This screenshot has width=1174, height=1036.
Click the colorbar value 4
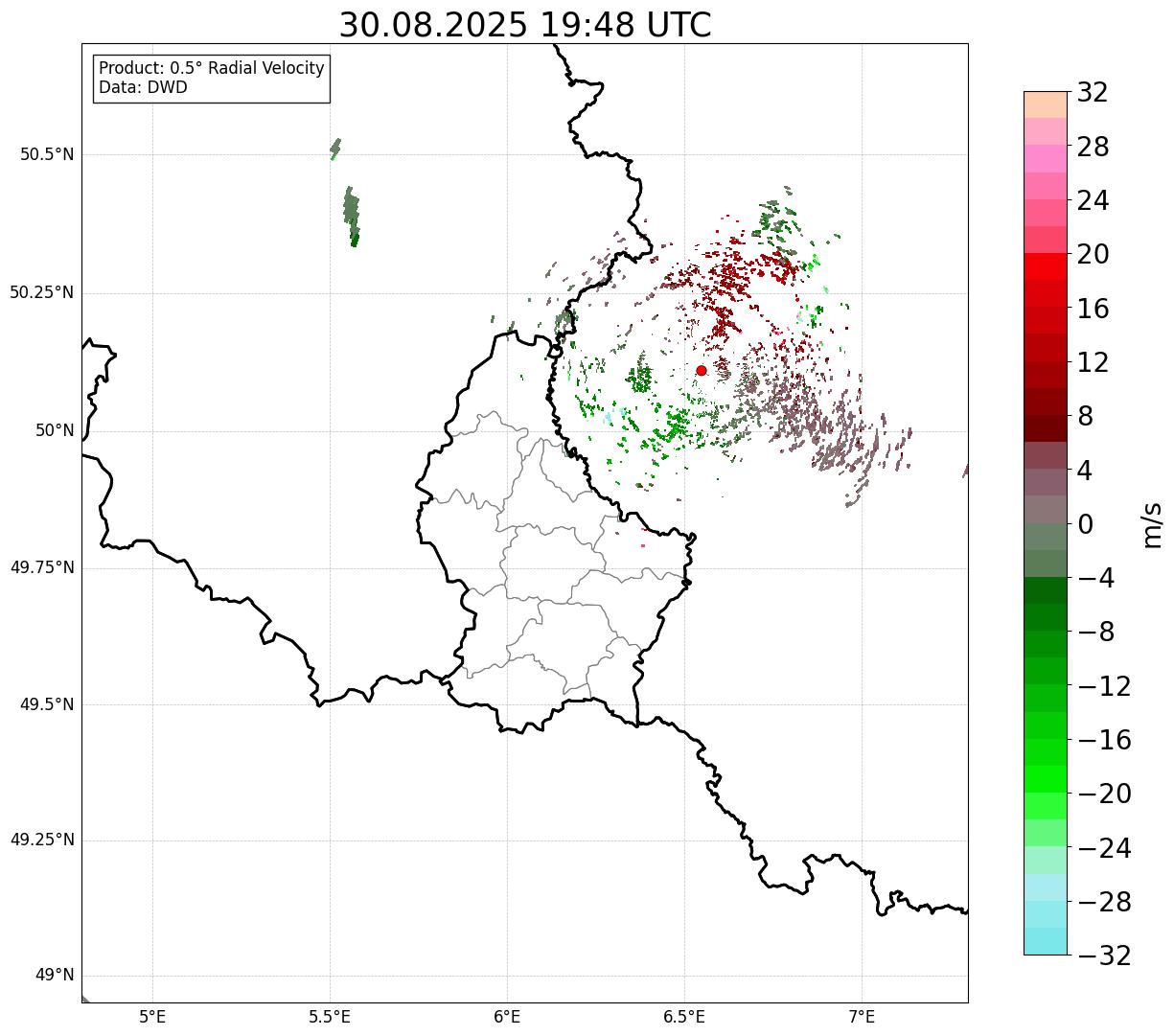click(1085, 471)
